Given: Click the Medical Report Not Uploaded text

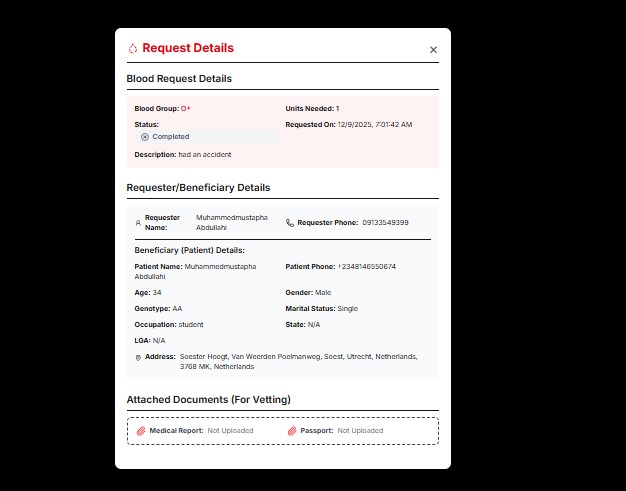Looking at the screenshot, I should (x=230, y=431).
